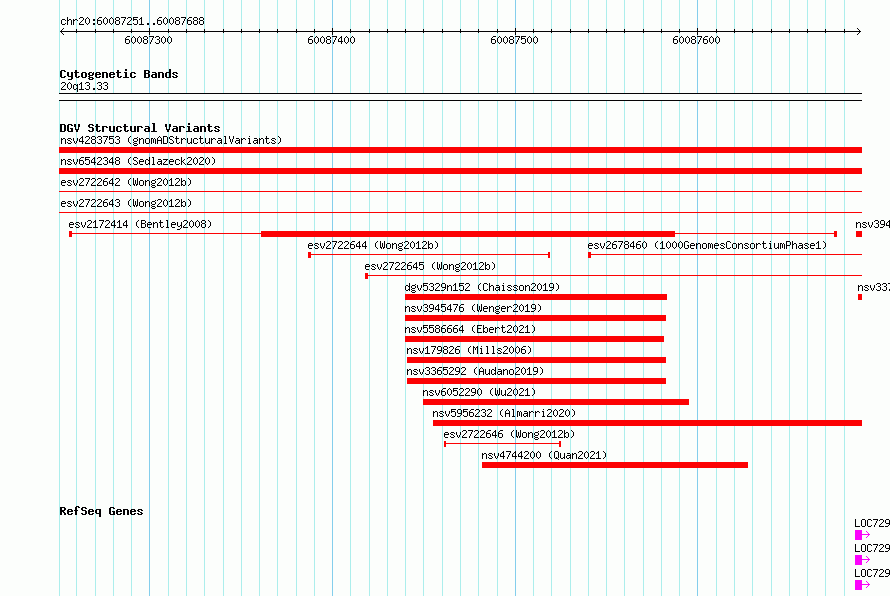Select the nsv4744200 (Quan2021) label

click(x=544, y=455)
